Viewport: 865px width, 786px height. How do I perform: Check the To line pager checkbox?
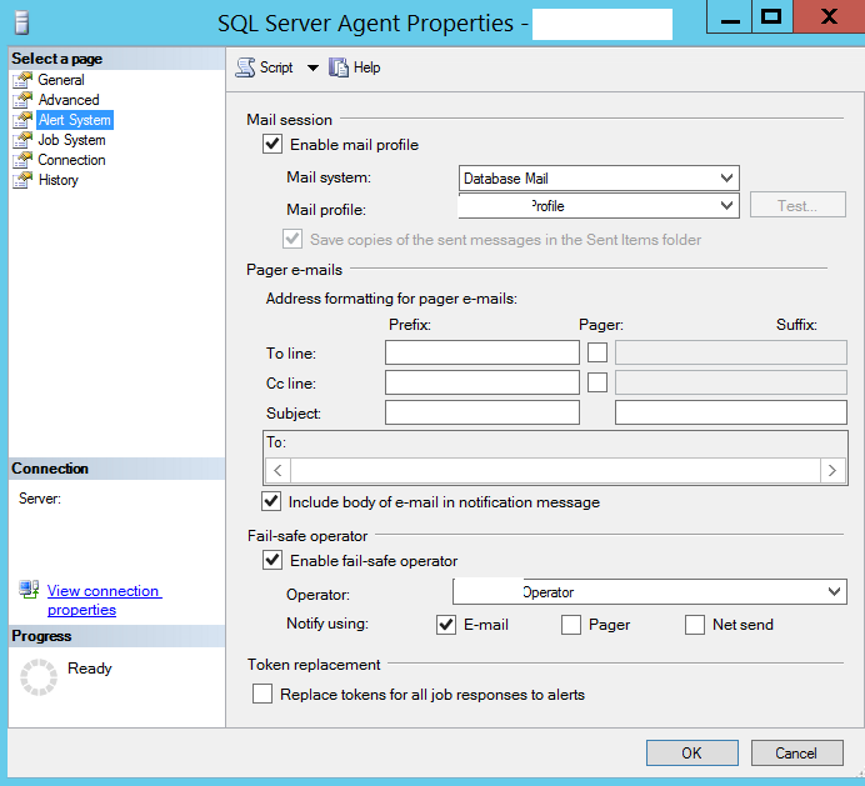tap(597, 352)
